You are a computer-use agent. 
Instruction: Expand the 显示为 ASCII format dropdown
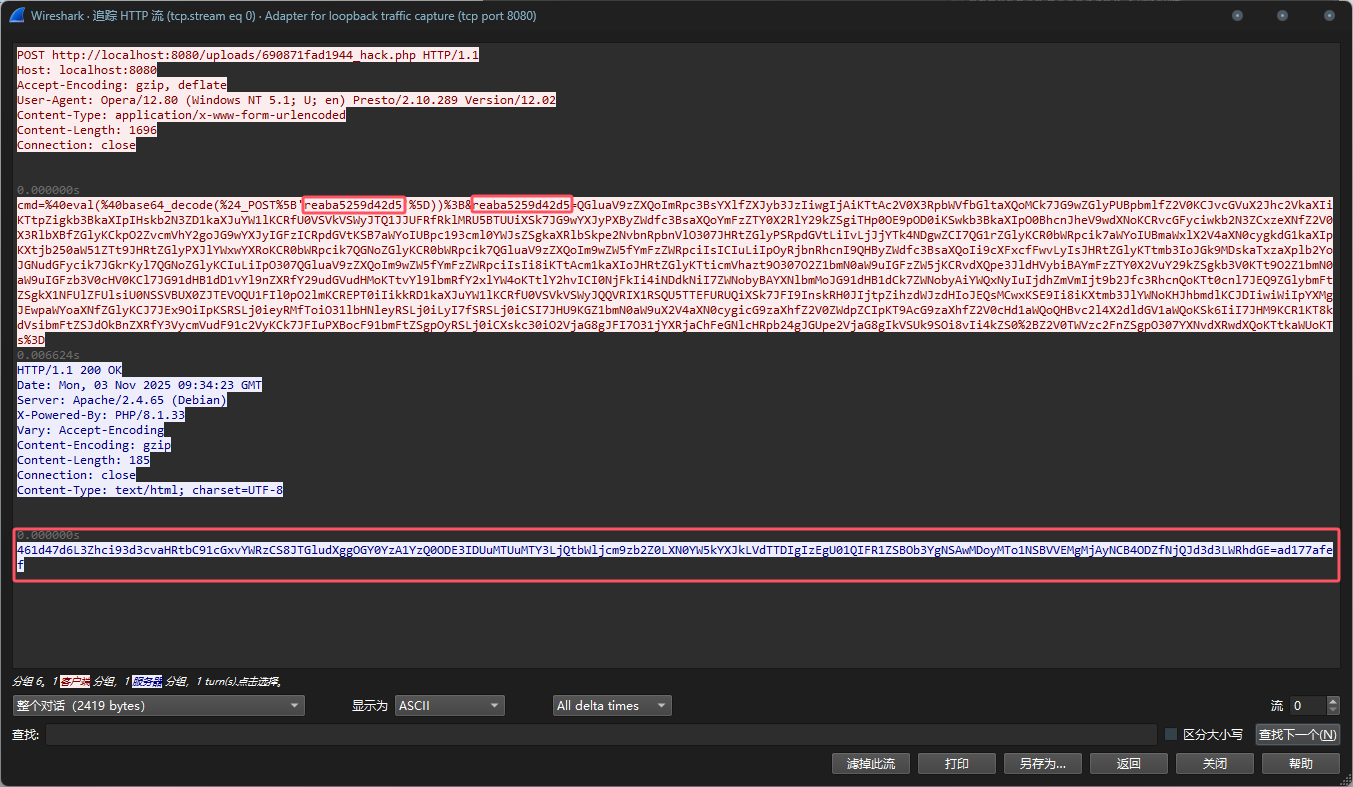click(x=449, y=706)
